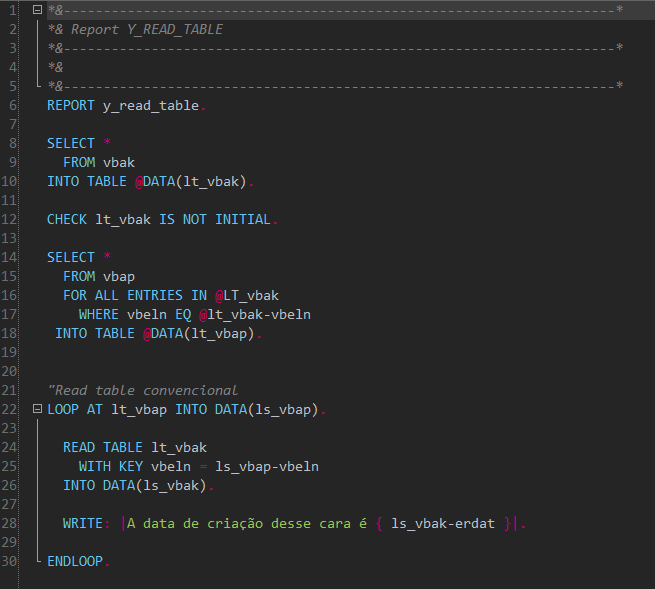Viewport: 655px width, 589px height.
Task: Click the 'Read table convencional' comment
Action: [143, 391]
